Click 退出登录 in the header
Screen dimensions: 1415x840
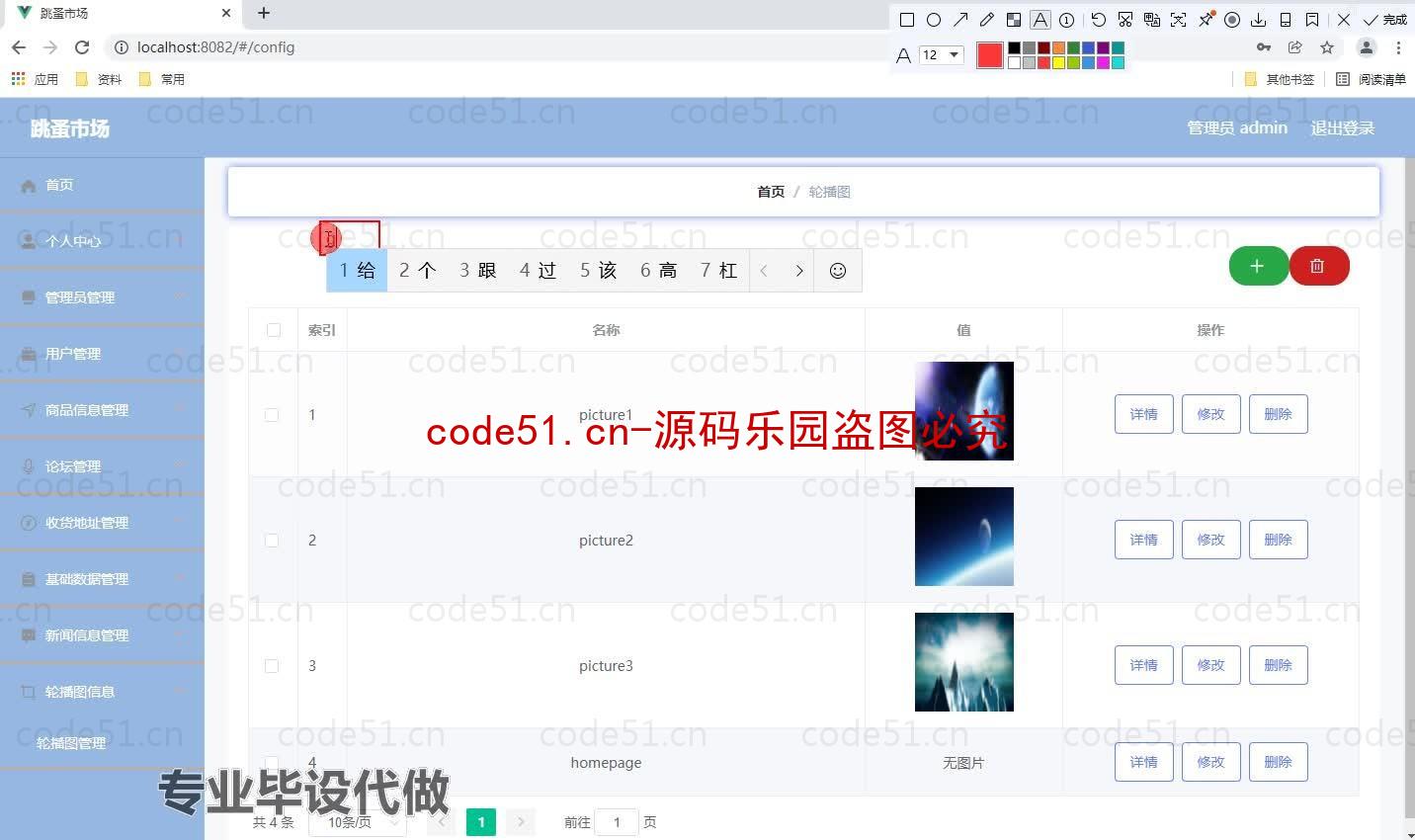(x=1342, y=127)
